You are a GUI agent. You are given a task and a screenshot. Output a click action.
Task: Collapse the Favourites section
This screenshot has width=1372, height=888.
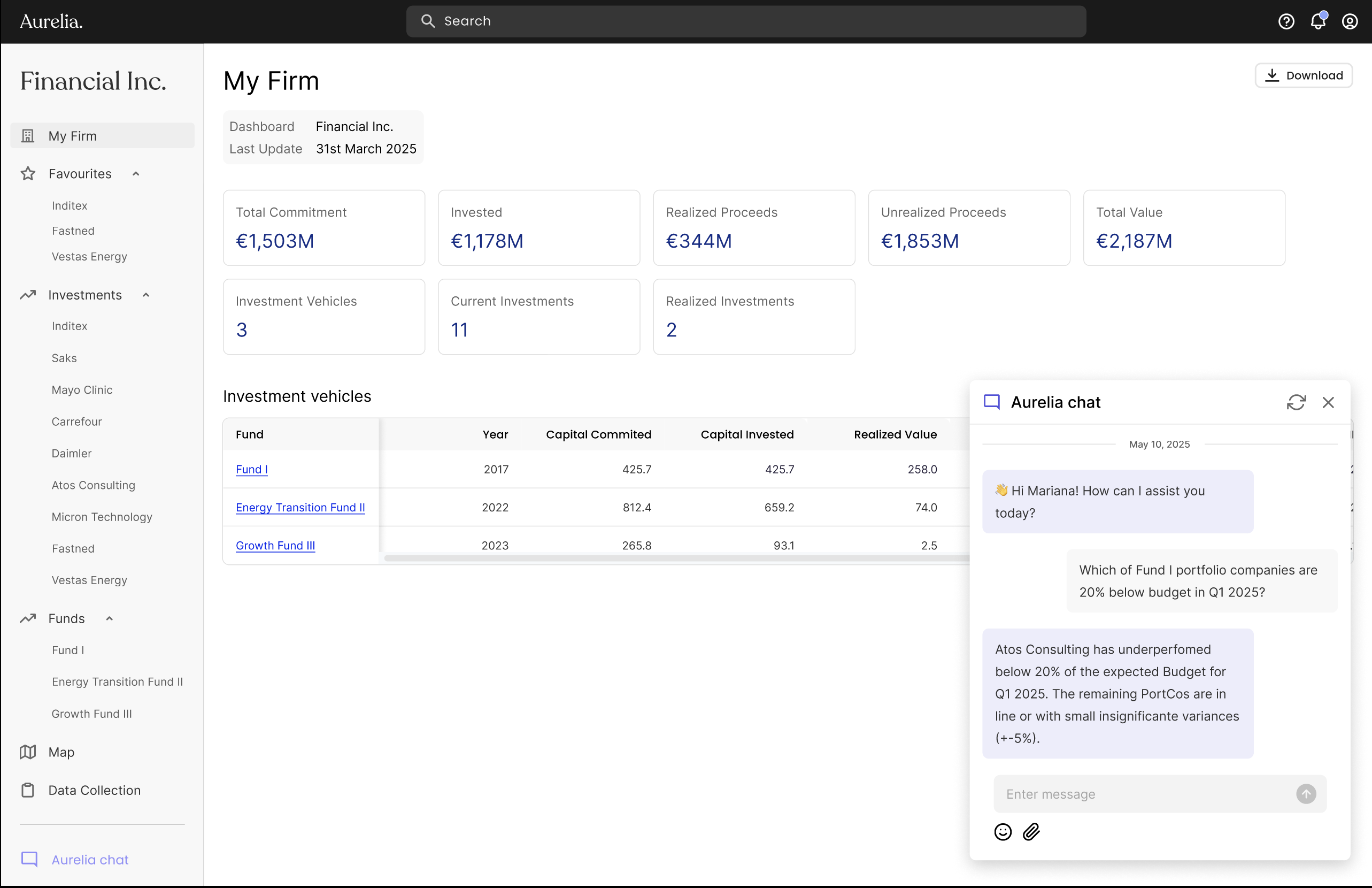(136, 173)
